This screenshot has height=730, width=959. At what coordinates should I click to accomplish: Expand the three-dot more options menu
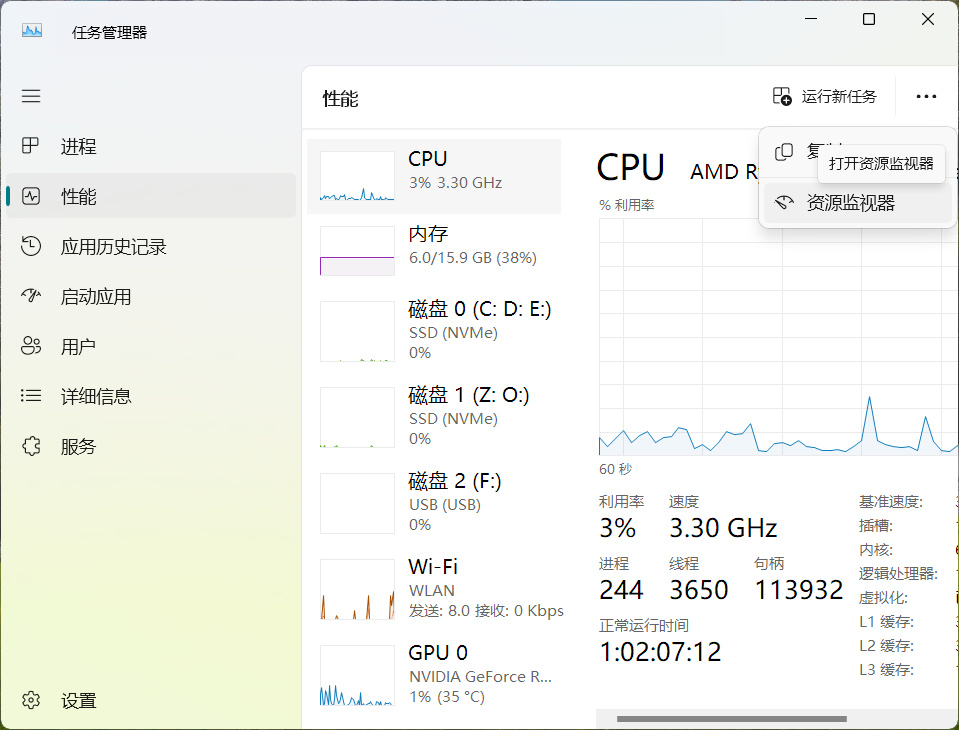point(926,96)
